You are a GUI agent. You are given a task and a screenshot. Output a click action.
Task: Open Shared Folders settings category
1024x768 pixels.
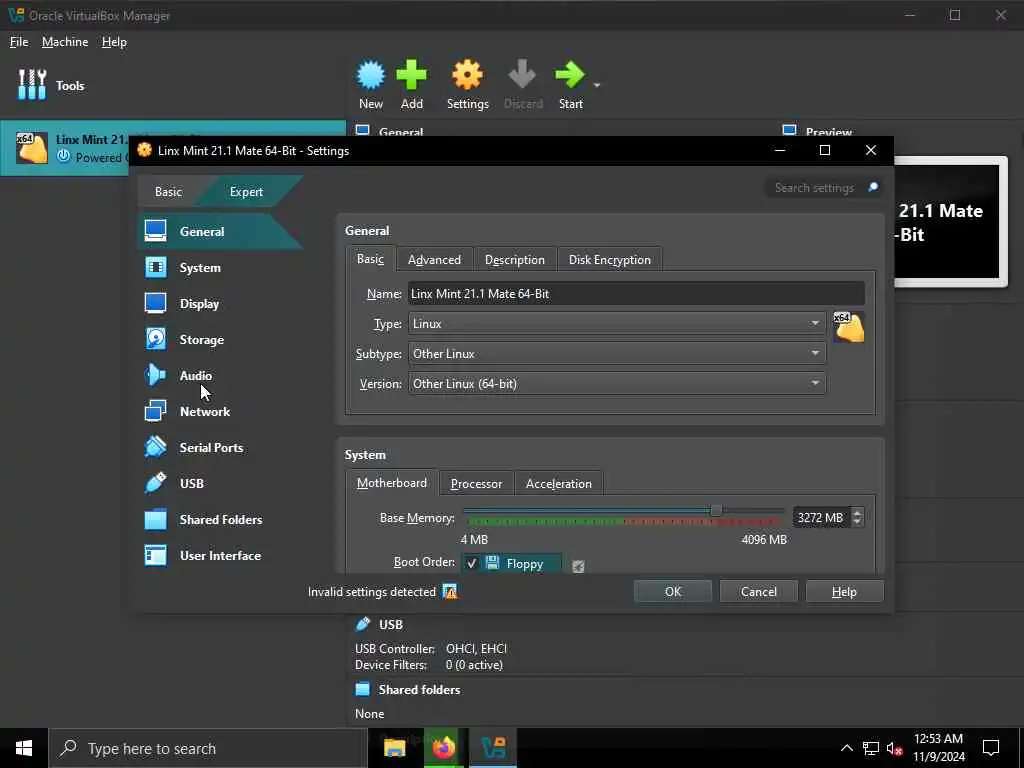point(219,519)
